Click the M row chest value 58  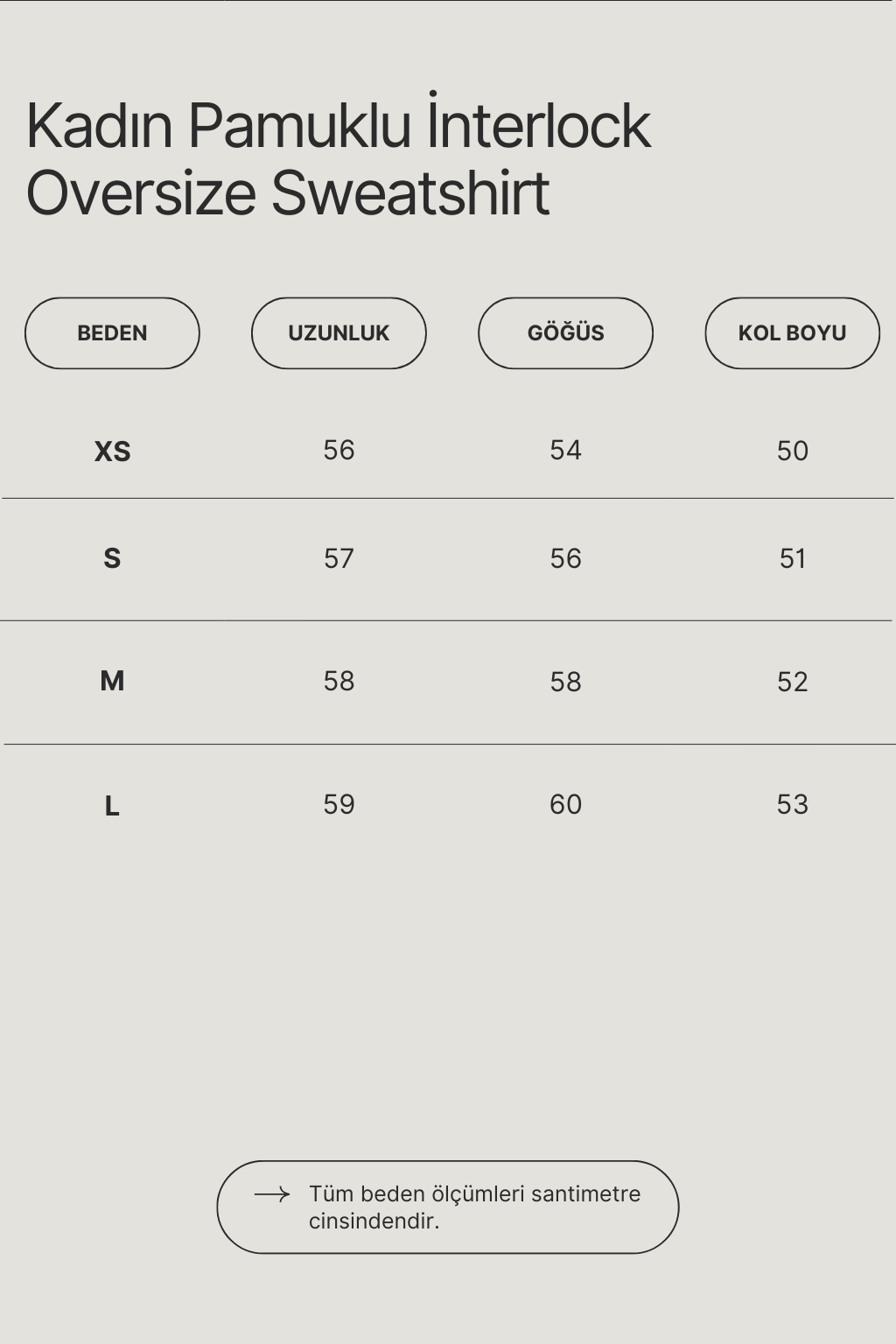[x=565, y=682]
